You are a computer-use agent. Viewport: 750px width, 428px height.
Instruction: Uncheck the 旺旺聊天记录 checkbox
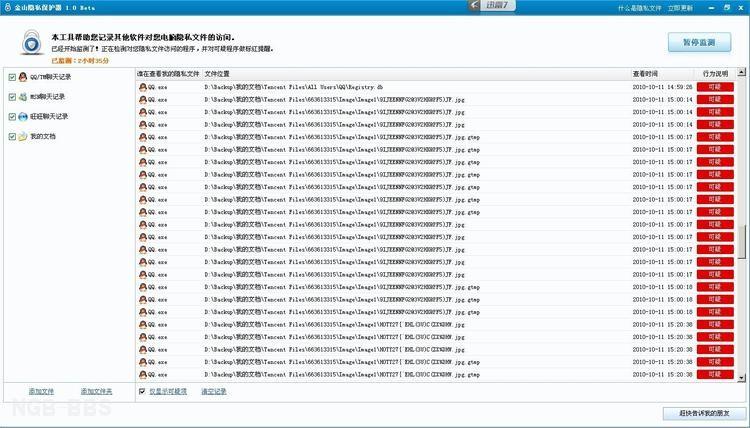[x=12, y=117]
